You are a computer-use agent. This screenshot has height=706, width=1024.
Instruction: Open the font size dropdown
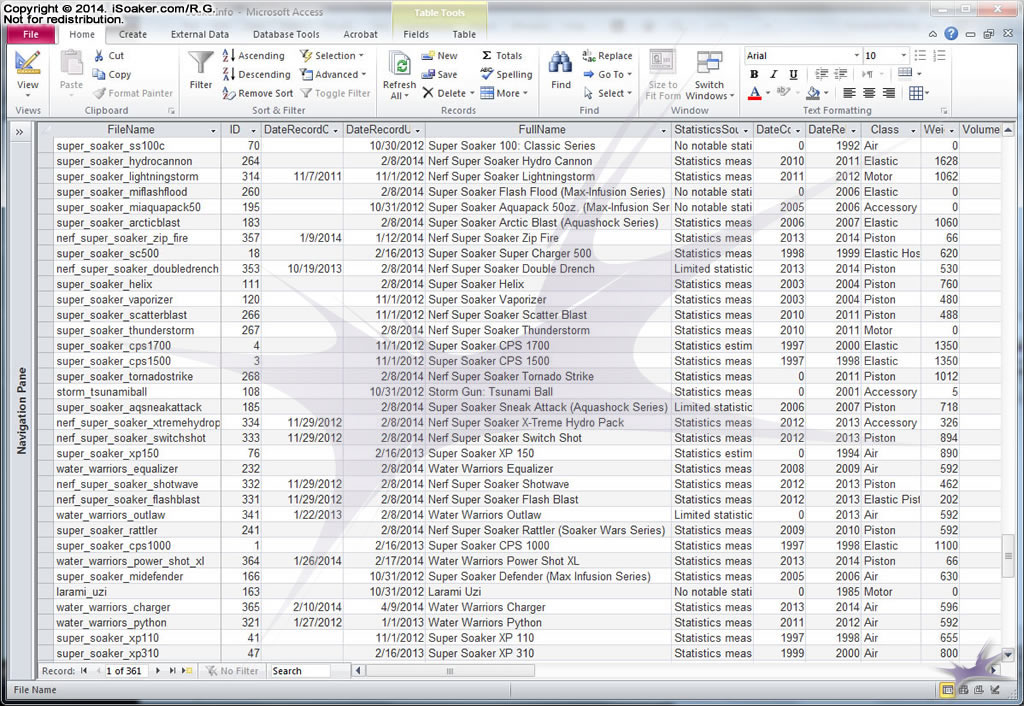tap(903, 56)
